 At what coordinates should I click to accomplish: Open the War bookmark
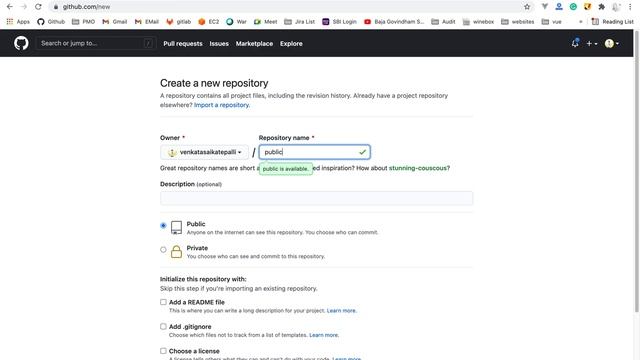pos(236,22)
